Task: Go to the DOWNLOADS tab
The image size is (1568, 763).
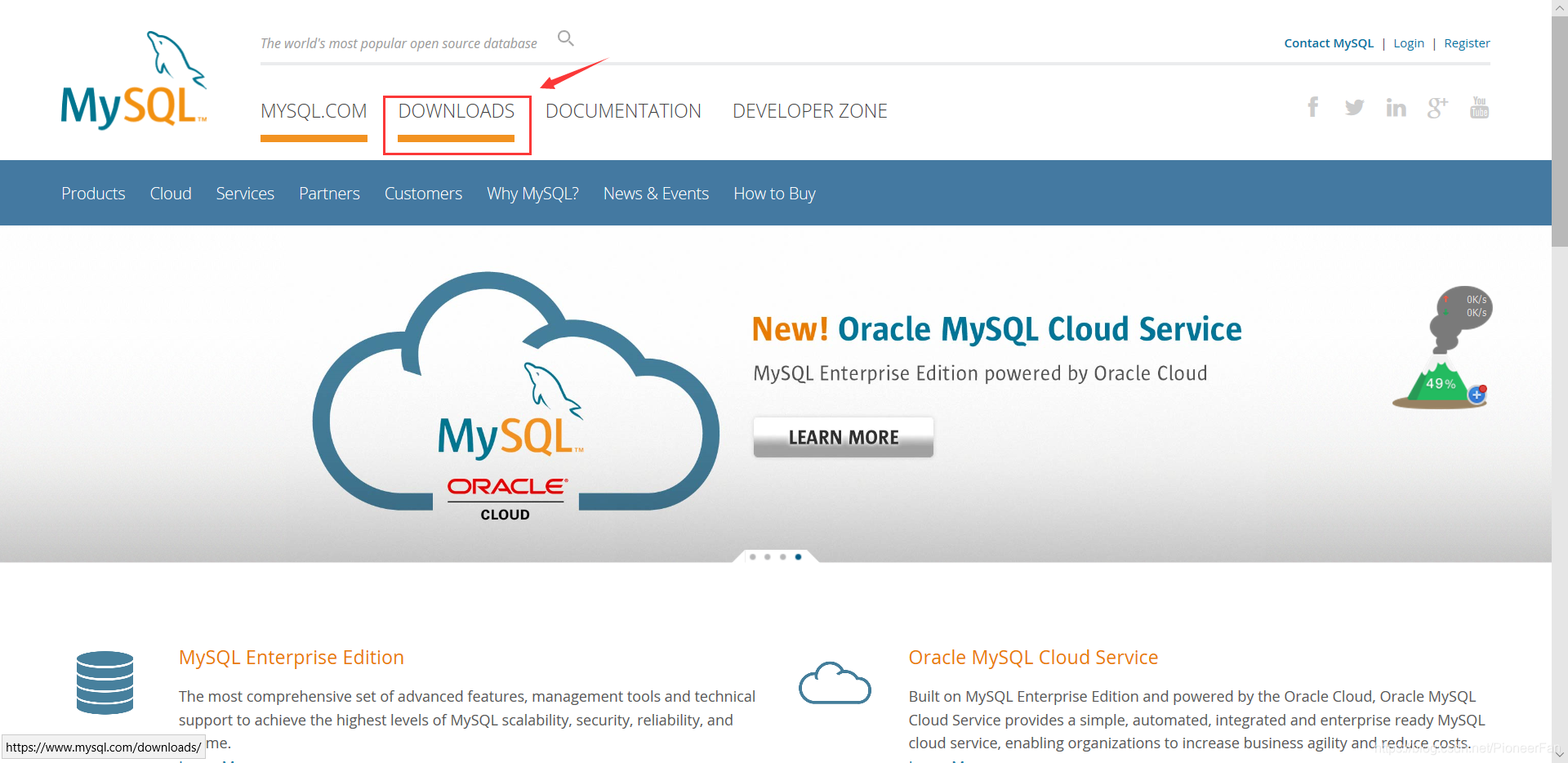Action: [457, 111]
